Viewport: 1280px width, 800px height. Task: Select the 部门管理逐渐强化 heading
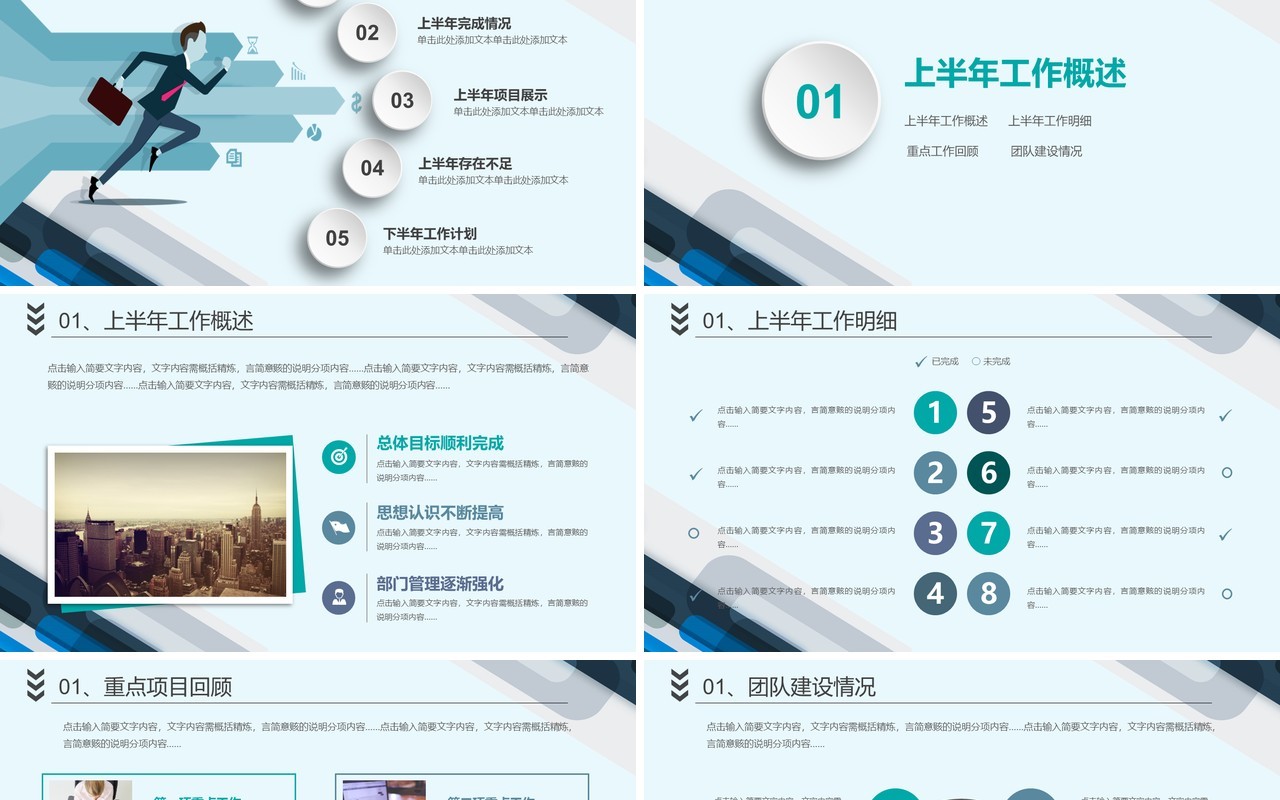click(440, 583)
